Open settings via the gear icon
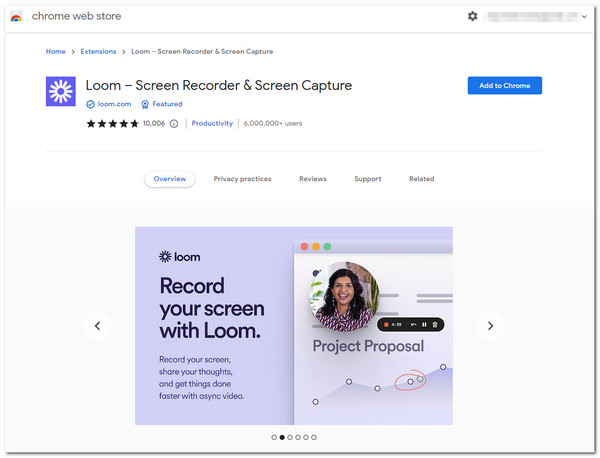 tap(473, 16)
